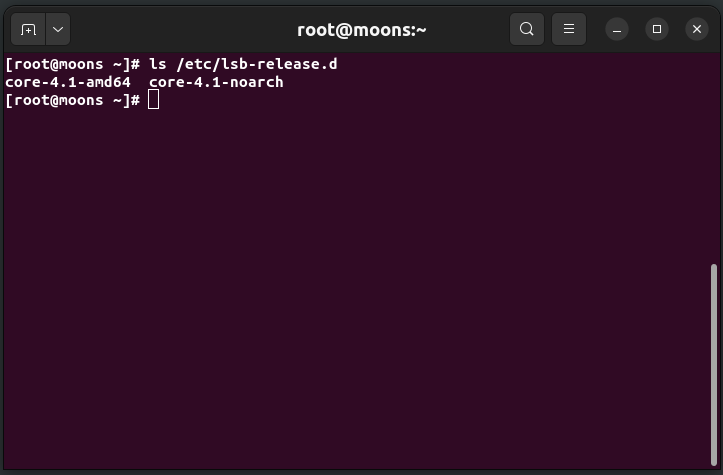Click the core-4.1-noarch file name
723x475 pixels.
(x=216, y=82)
